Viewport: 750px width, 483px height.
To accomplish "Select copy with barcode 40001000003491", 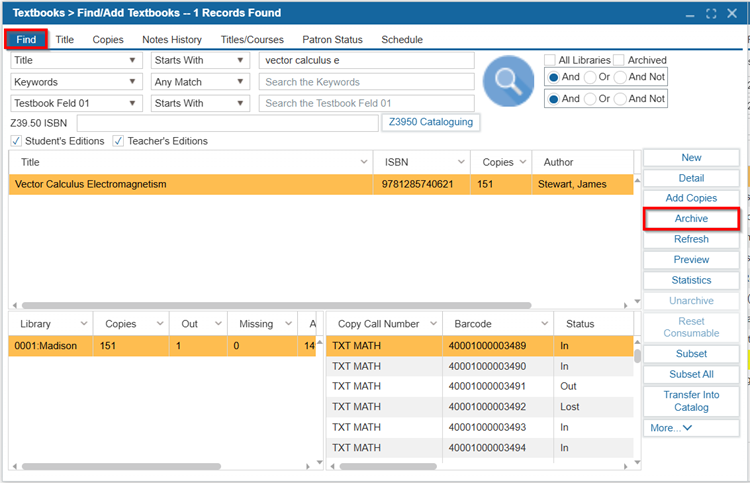I will click(x=480, y=386).
